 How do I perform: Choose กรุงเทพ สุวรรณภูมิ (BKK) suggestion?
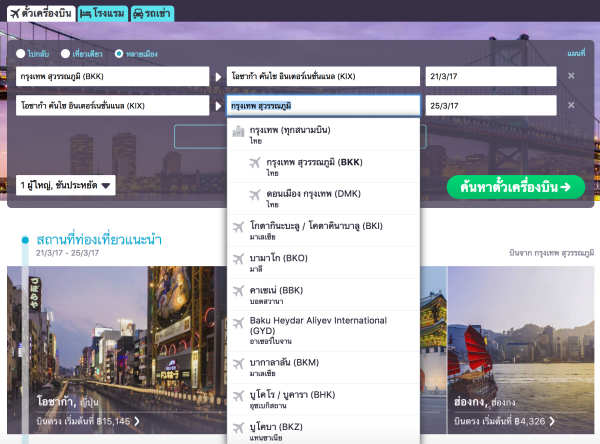coord(323,166)
